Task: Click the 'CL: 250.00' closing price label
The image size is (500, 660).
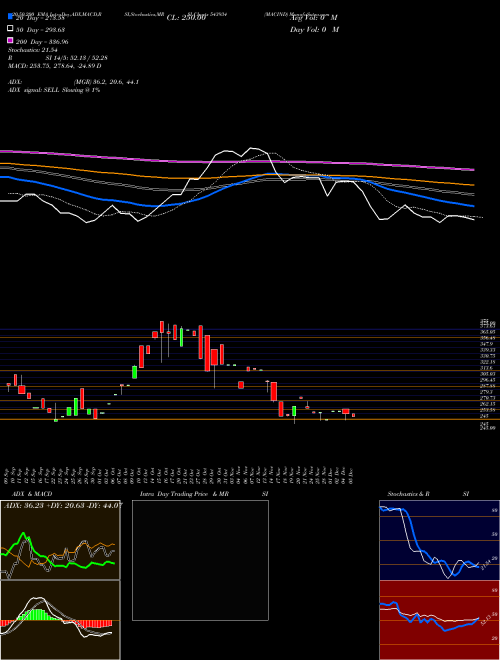Action: [186, 18]
